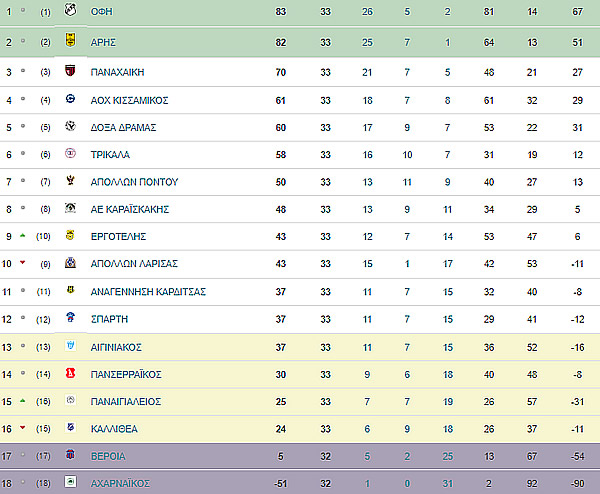Screen dimensions: 600x494
Task: Click the red down arrow beside ΚΑΛΛΙΘΕΑ
Action: (x=23, y=427)
